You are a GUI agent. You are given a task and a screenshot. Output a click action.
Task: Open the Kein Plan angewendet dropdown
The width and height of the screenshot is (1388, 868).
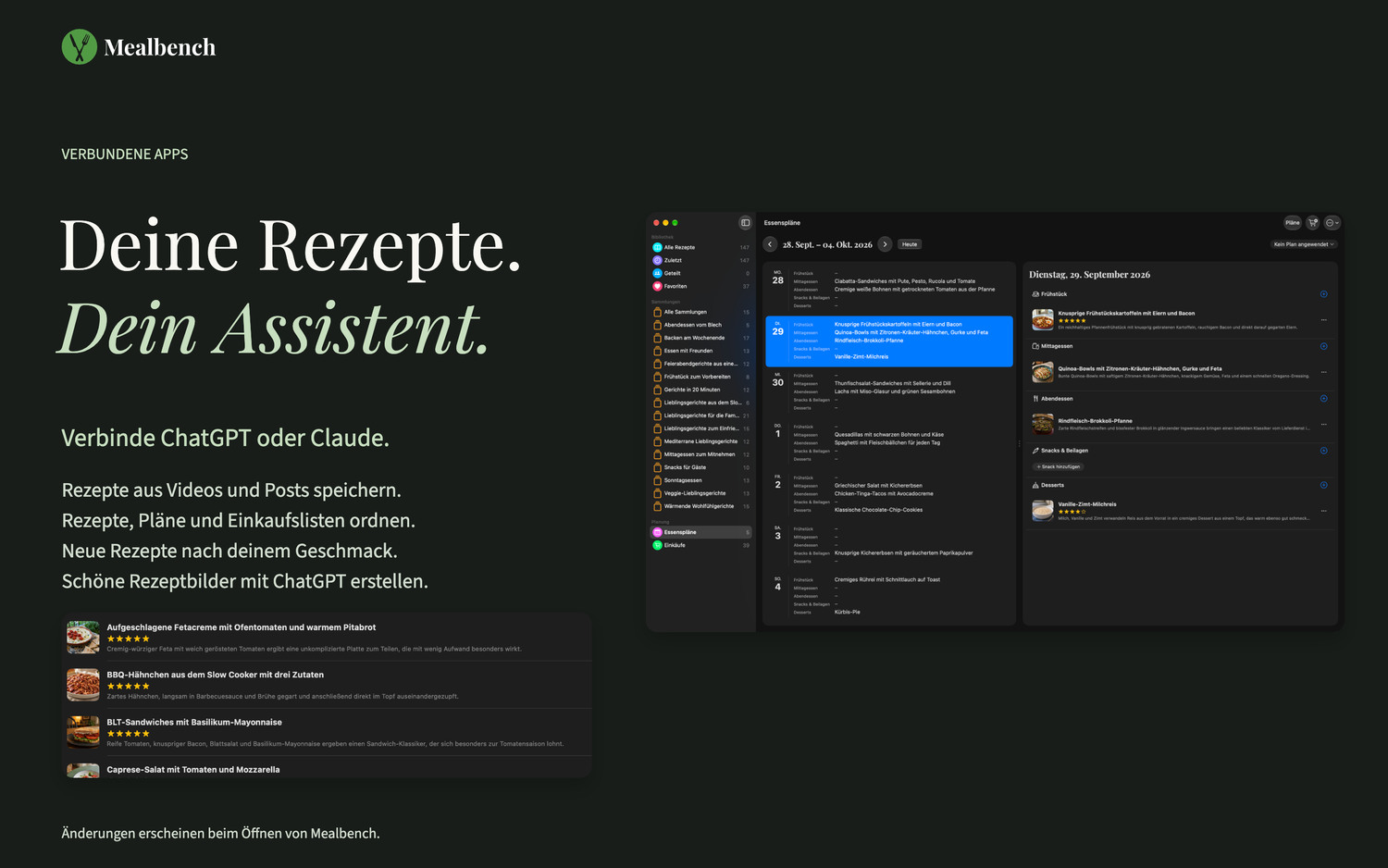point(1304,244)
